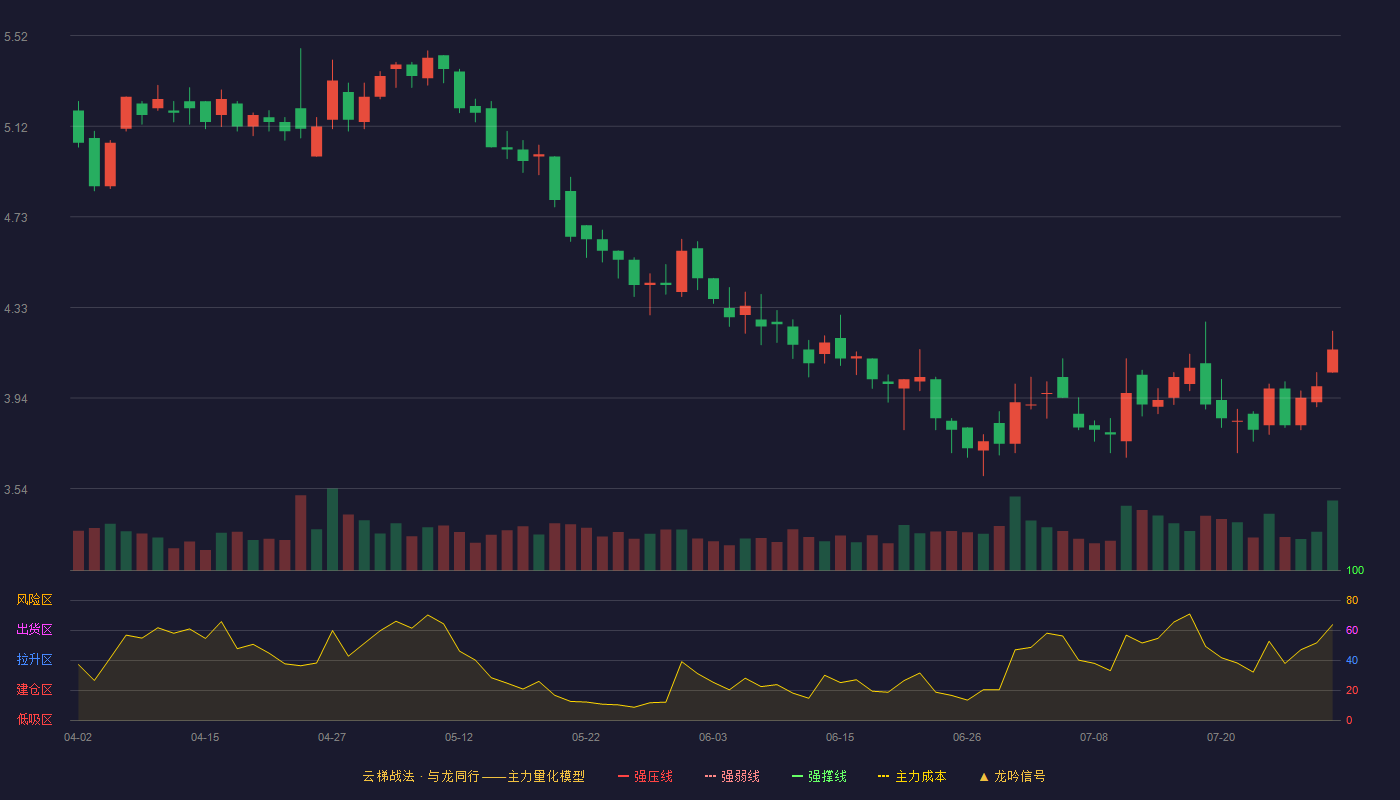
Task: Click the 60 value on the indicator scale
Action: click(x=1352, y=631)
